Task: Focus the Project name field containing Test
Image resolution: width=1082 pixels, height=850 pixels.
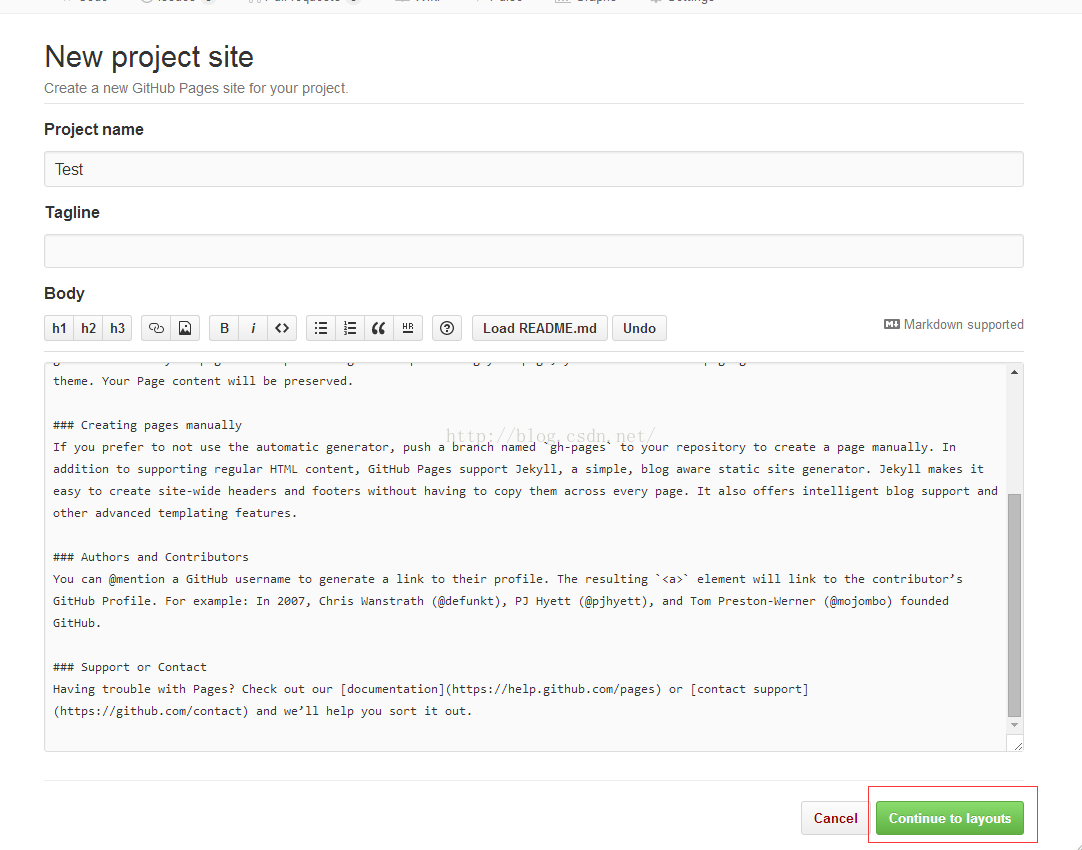Action: point(533,169)
